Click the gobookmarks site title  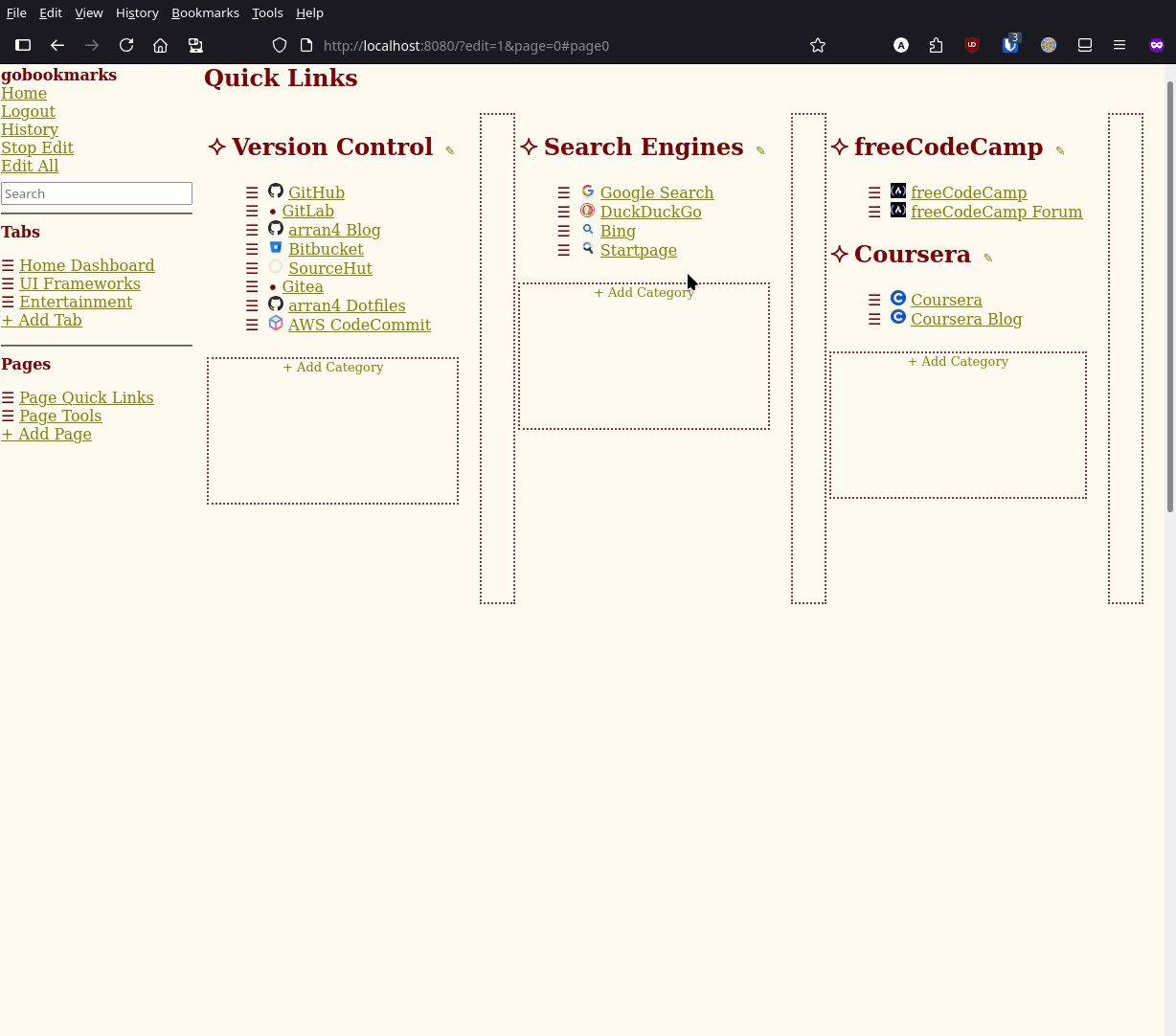(58, 75)
